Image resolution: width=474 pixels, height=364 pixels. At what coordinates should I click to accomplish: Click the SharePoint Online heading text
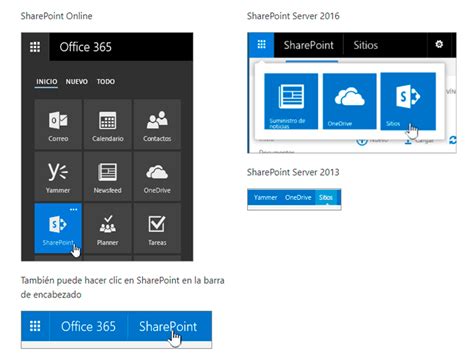[56, 16]
